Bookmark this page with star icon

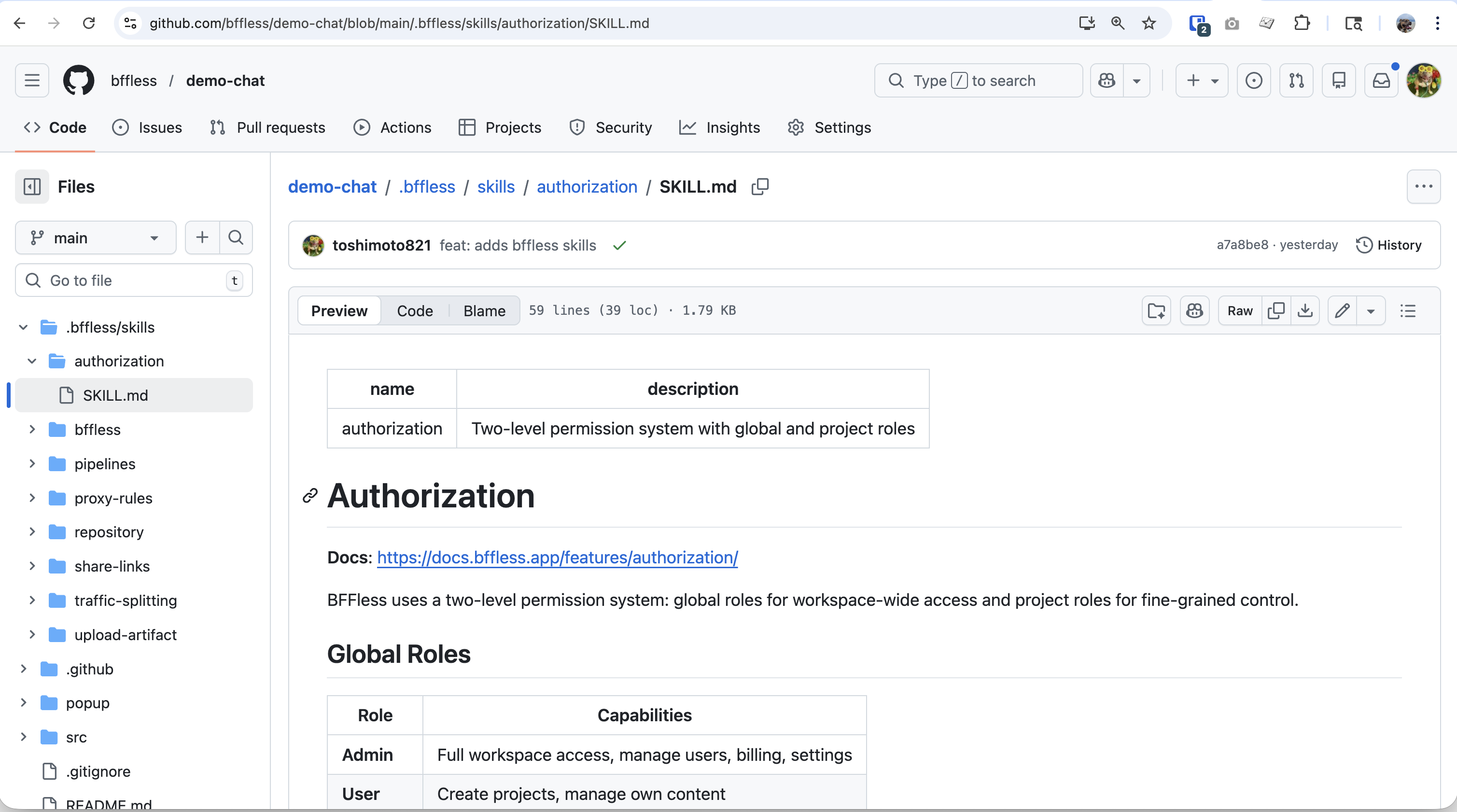point(1148,23)
